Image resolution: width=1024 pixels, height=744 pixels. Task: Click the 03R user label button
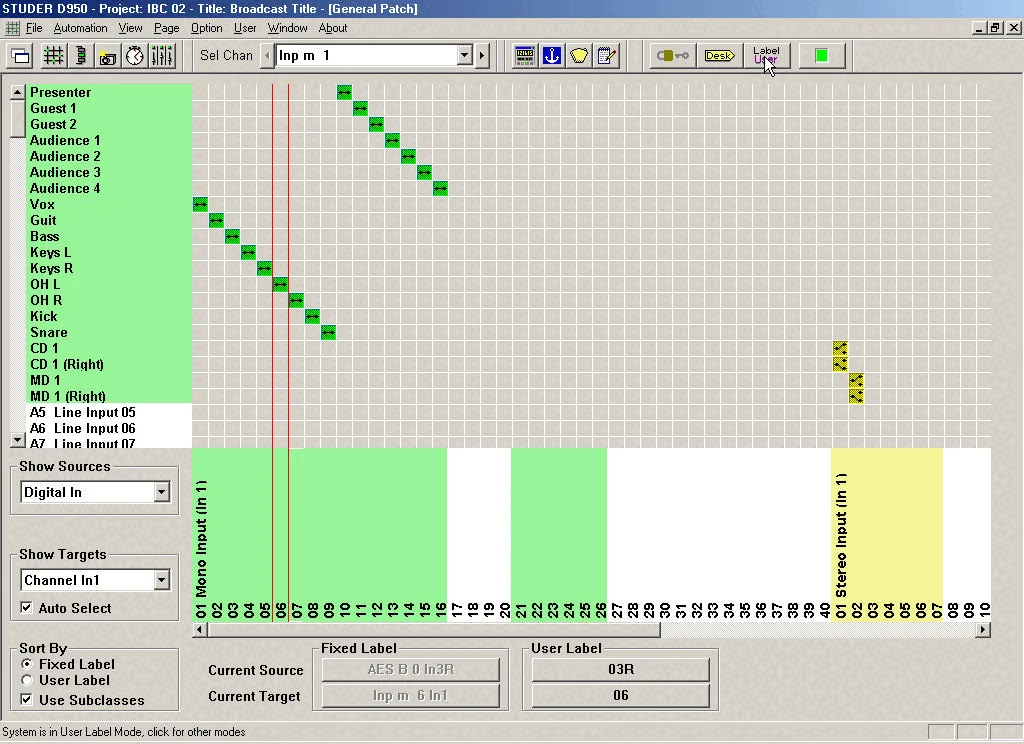tap(620, 670)
